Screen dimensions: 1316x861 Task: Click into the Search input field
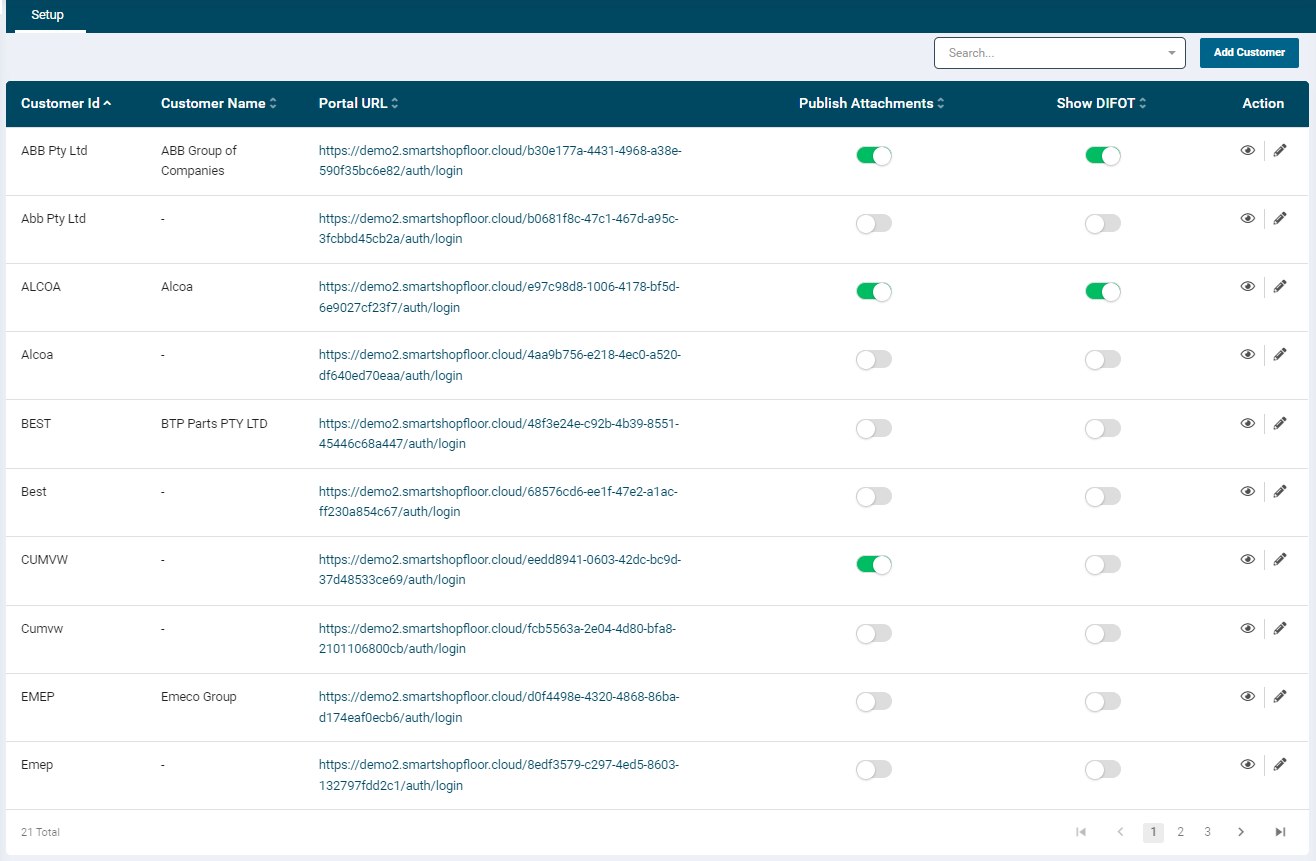coord(1050,53)
